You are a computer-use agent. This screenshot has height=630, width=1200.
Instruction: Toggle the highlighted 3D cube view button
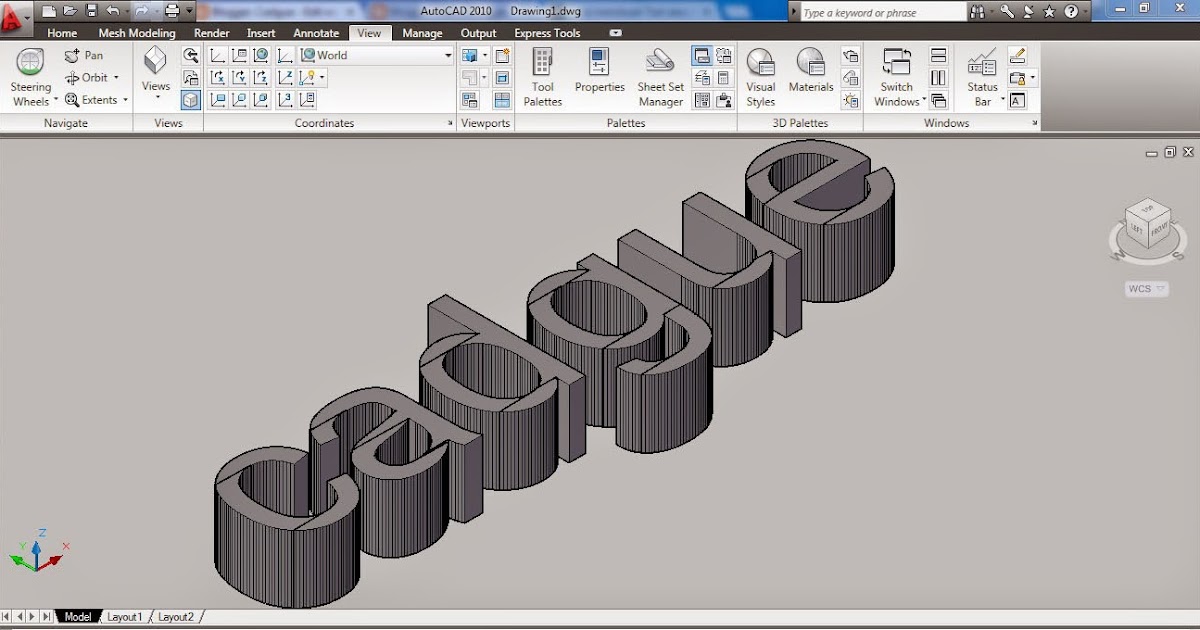coord(190,100)
